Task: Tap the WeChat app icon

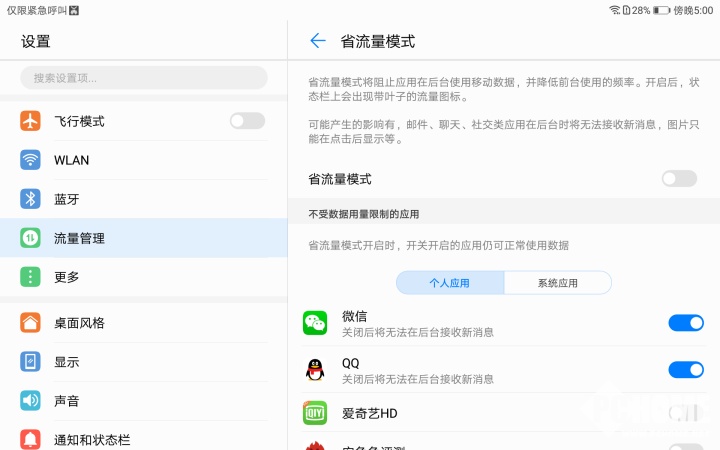Action: 315,323
